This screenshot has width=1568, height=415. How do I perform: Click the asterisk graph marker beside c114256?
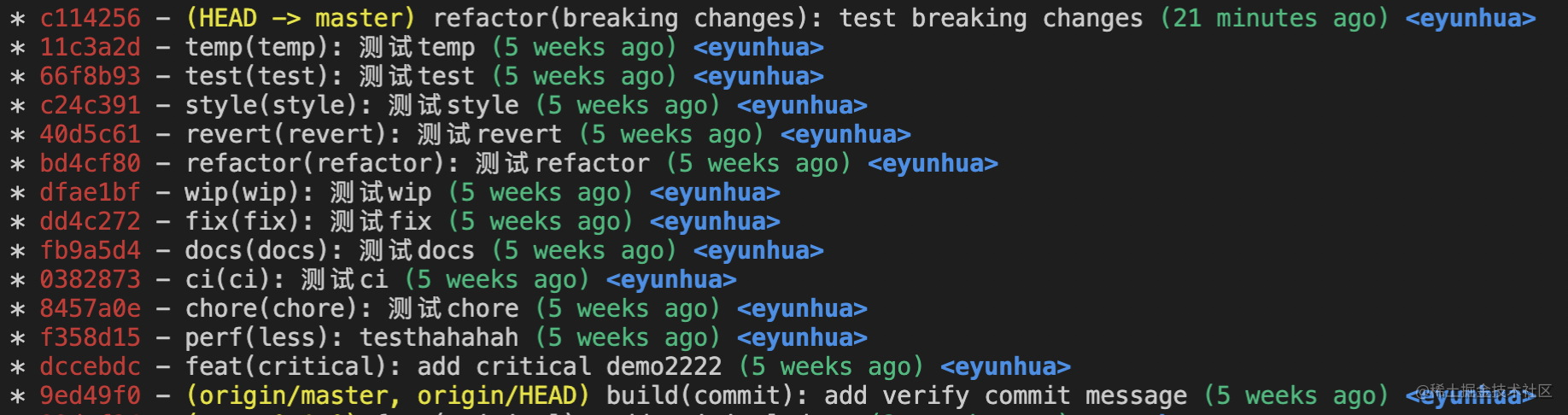coord(17,20)
